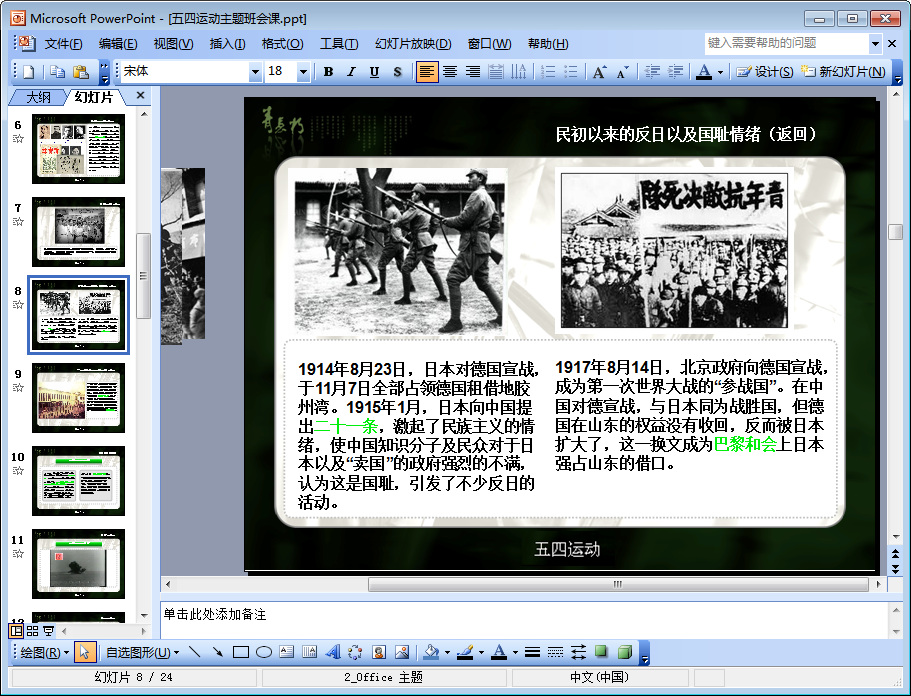911x696 pixels.
Task: Enable right text alignment
Action: click(473, 71)
